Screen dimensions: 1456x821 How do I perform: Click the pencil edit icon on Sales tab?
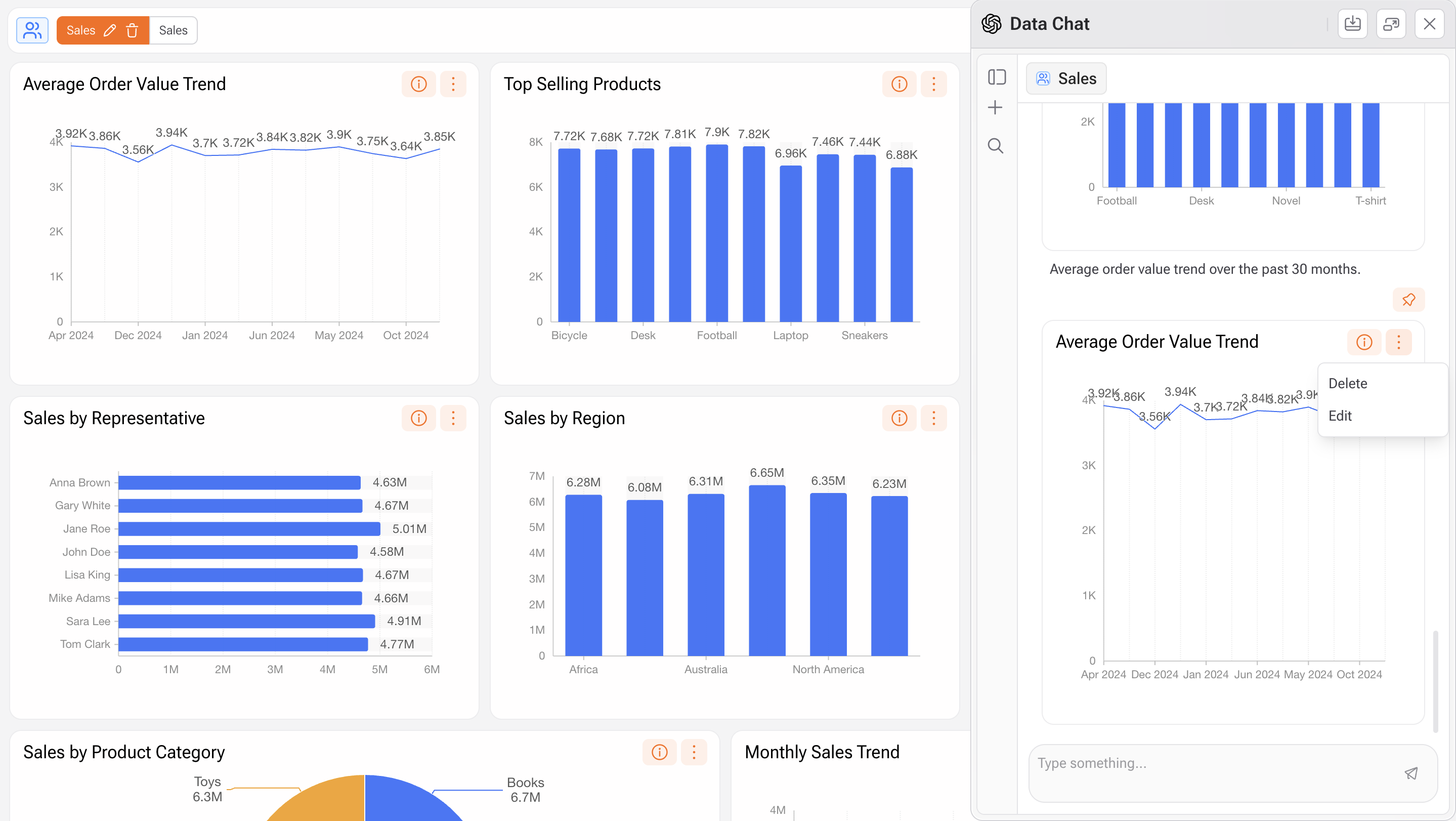click(110, 30)
